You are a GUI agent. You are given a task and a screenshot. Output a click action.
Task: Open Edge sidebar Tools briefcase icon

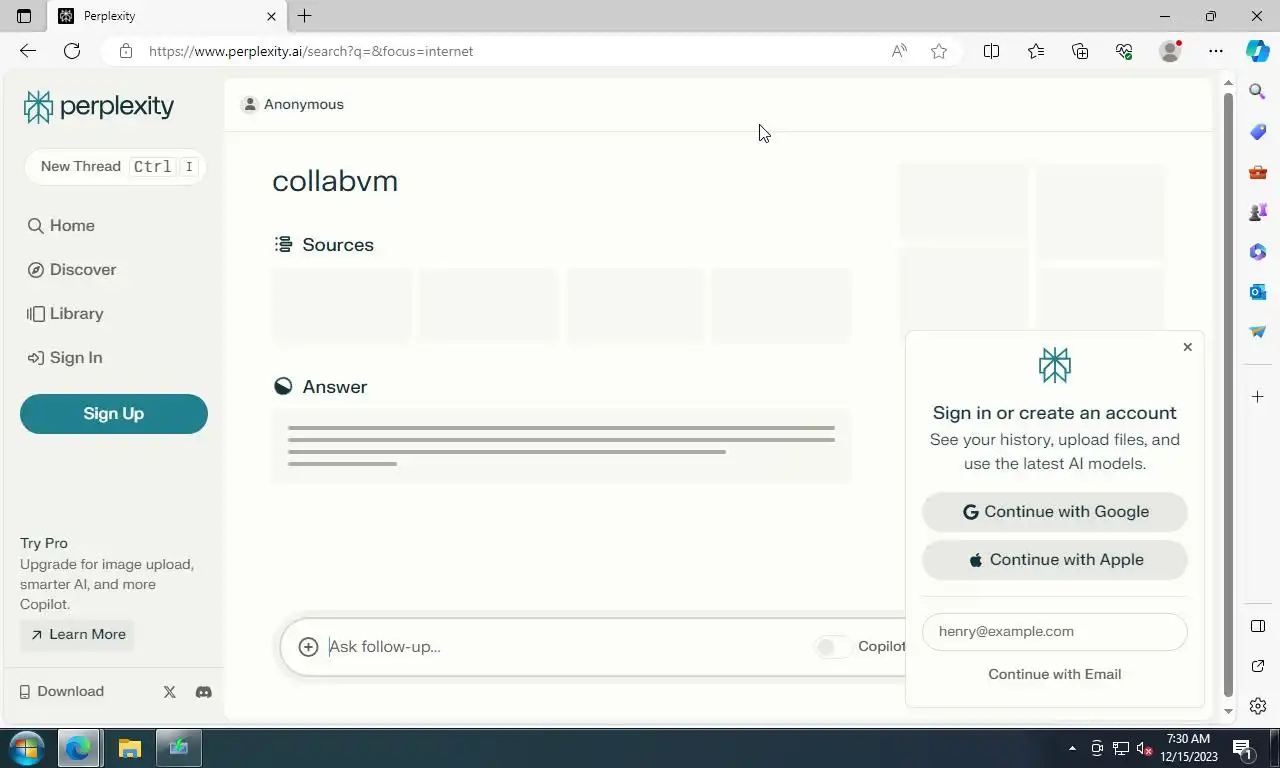[1258, 172]
